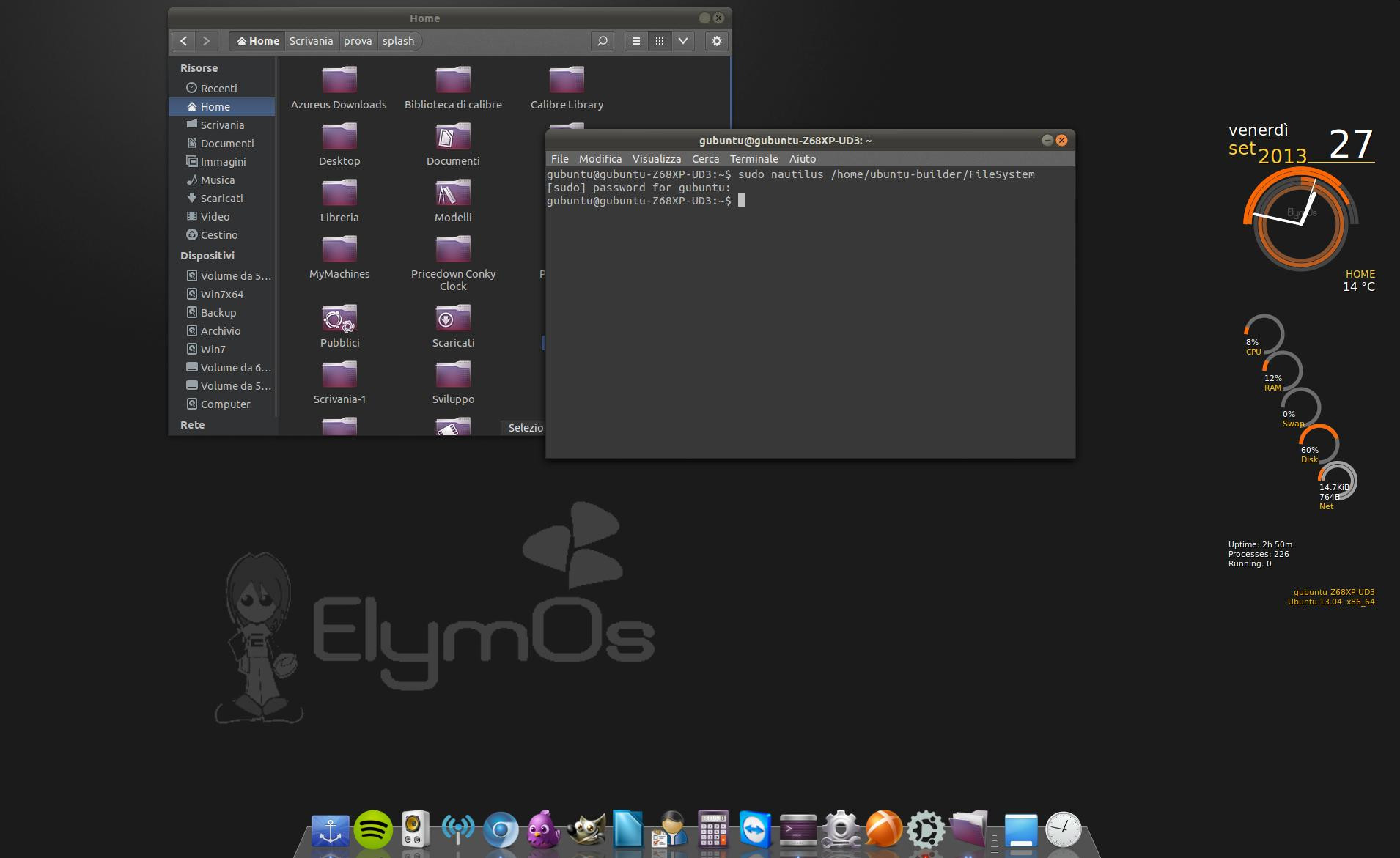Screen dimensions: 1400x858
Task: Open view options dropdown arrow
Action: click(682, 41)
